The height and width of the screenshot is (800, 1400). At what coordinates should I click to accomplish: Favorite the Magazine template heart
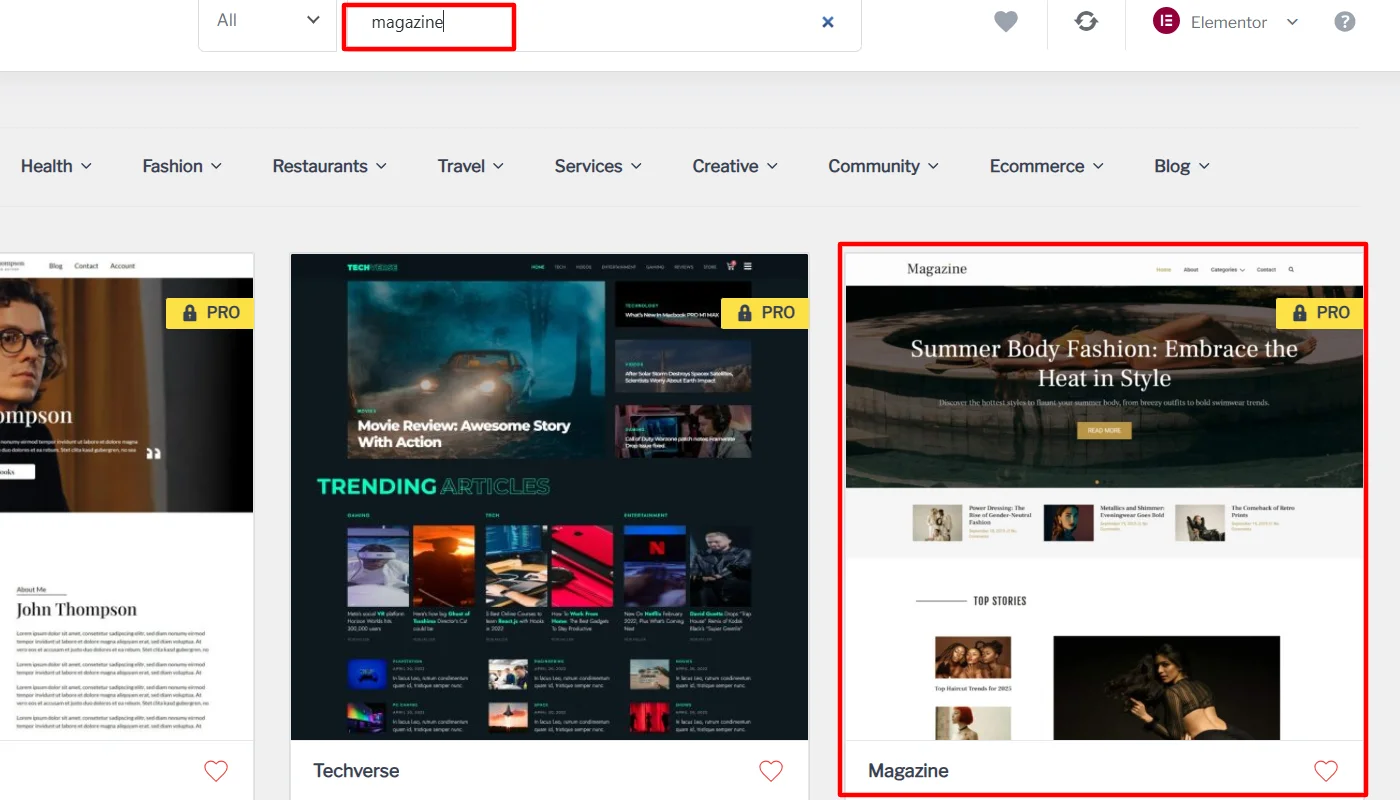pyautogui.click(x=1326, y=771)
